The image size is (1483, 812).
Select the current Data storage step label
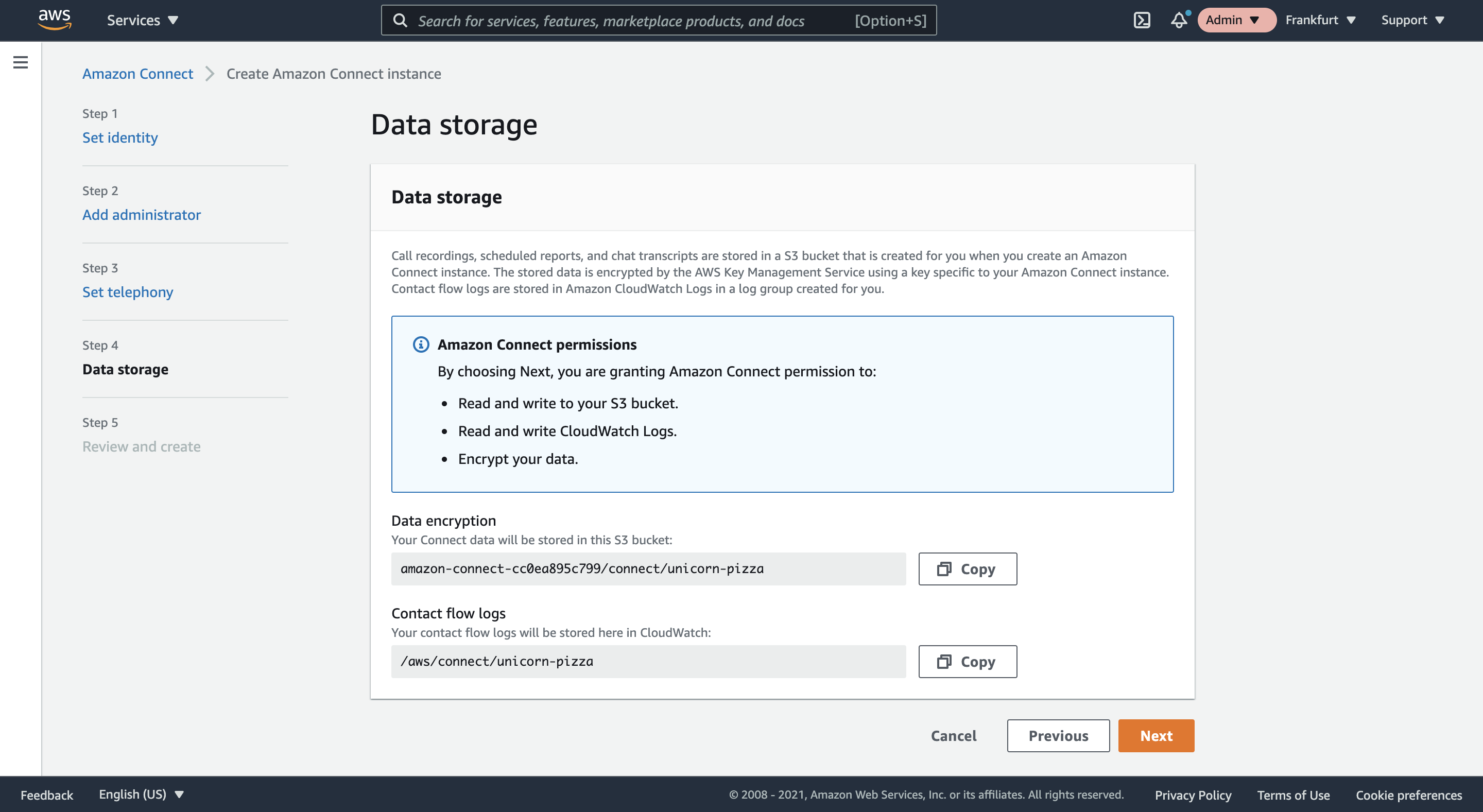pos(126,369)
